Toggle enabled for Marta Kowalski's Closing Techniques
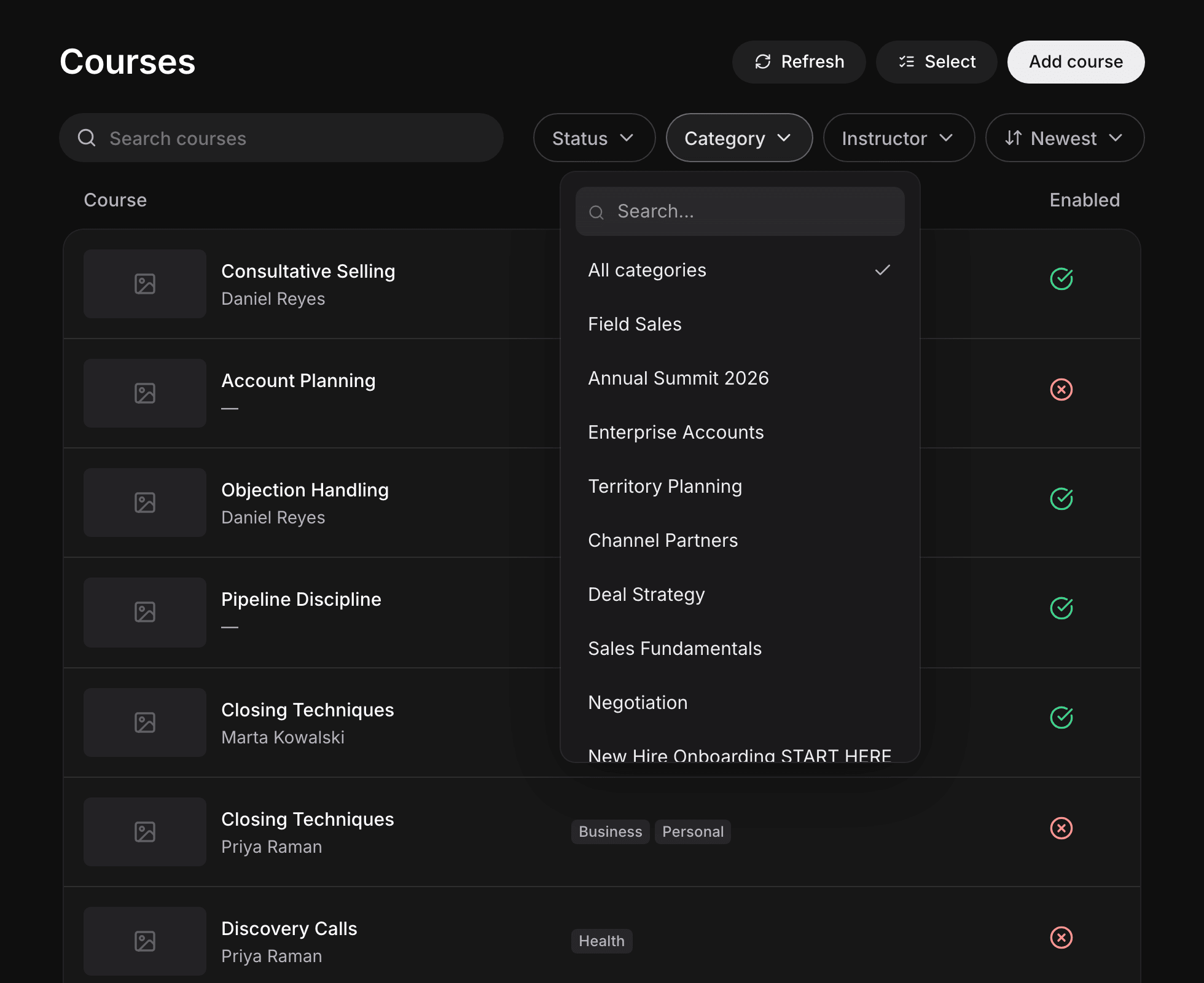Viewport: 1204px width, 983px height. click(x=1061, y=718)
